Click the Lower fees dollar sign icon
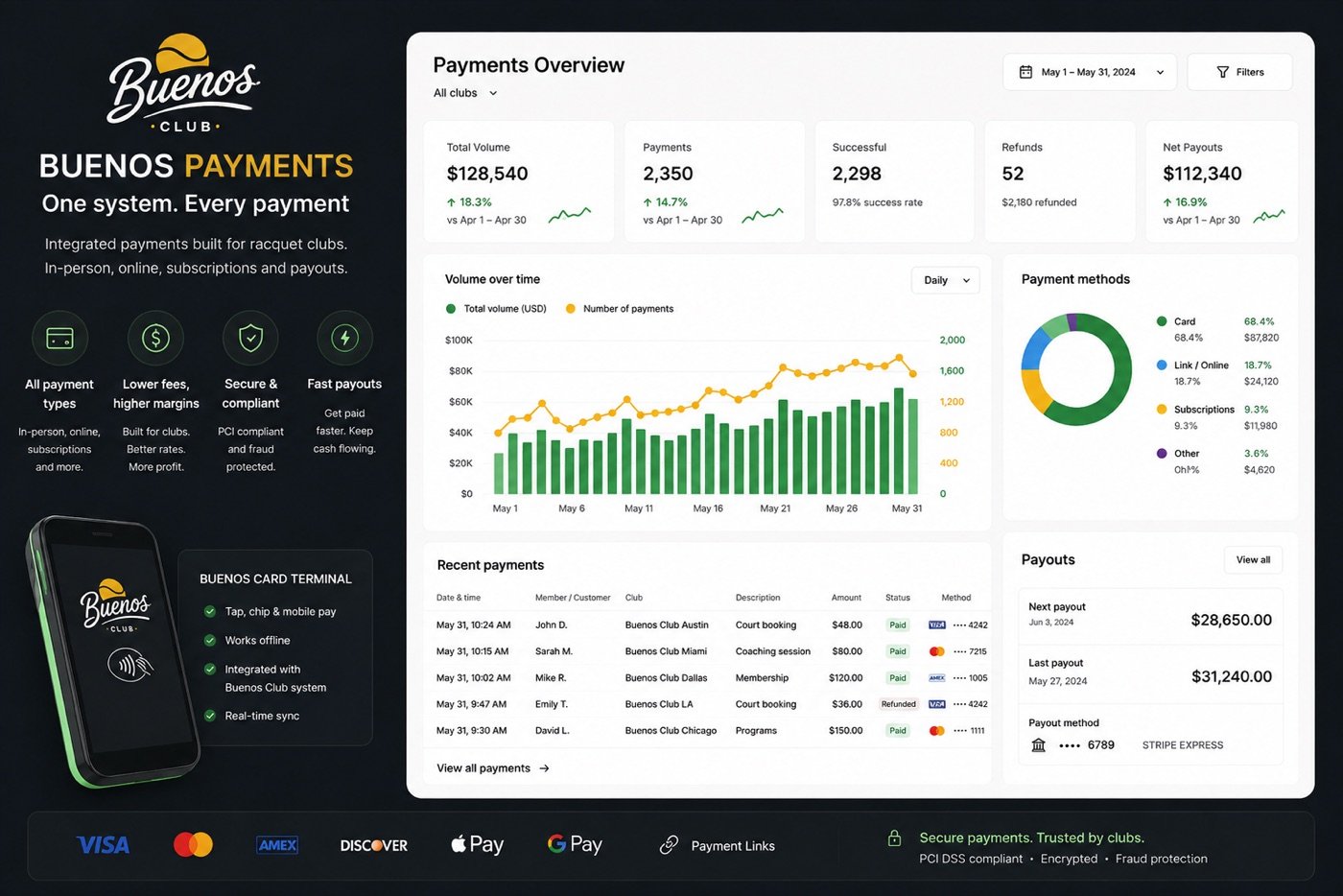Screen dimensions: 1343x896 tap(155, 338)
